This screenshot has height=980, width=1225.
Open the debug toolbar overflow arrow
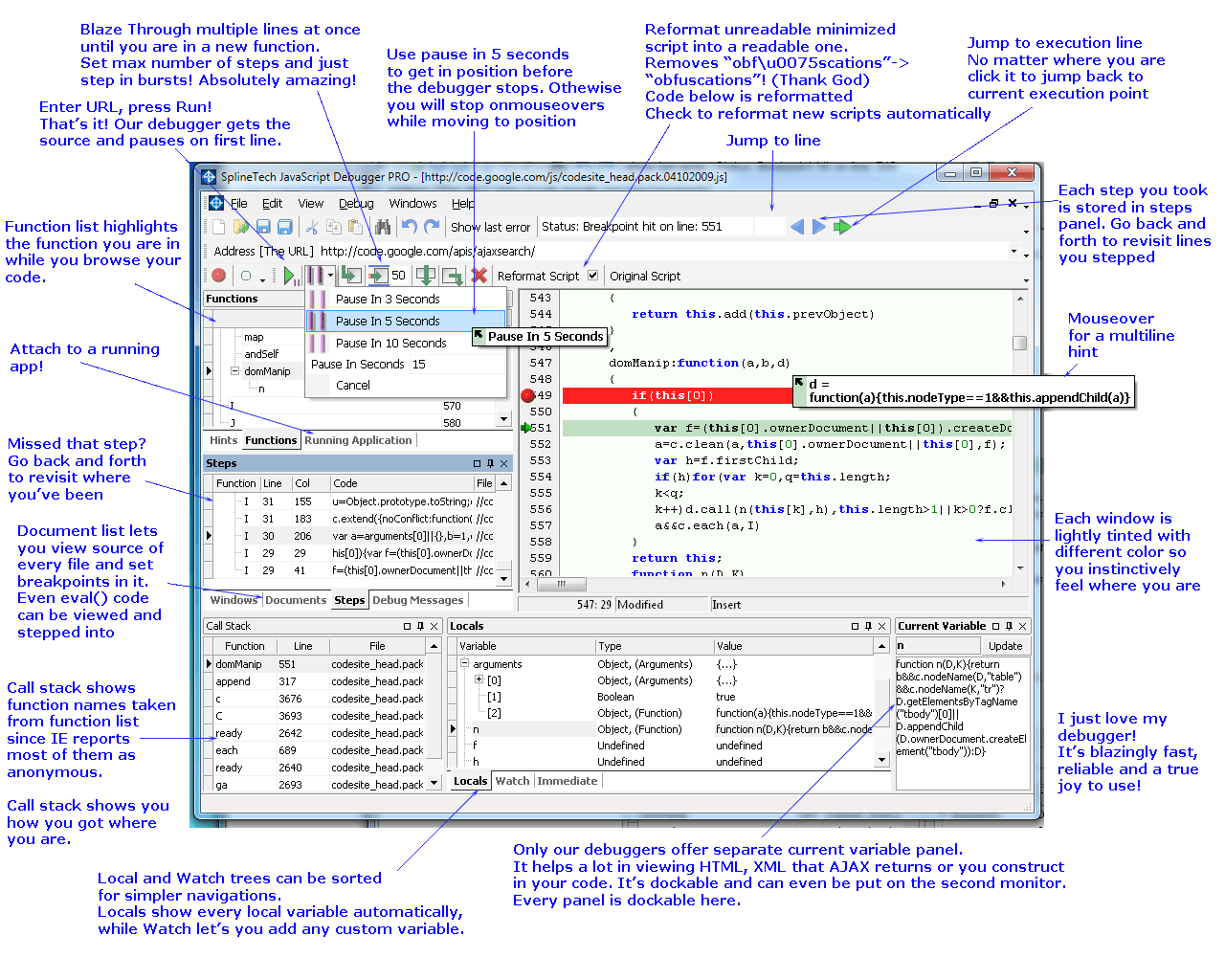(1027, 279)
